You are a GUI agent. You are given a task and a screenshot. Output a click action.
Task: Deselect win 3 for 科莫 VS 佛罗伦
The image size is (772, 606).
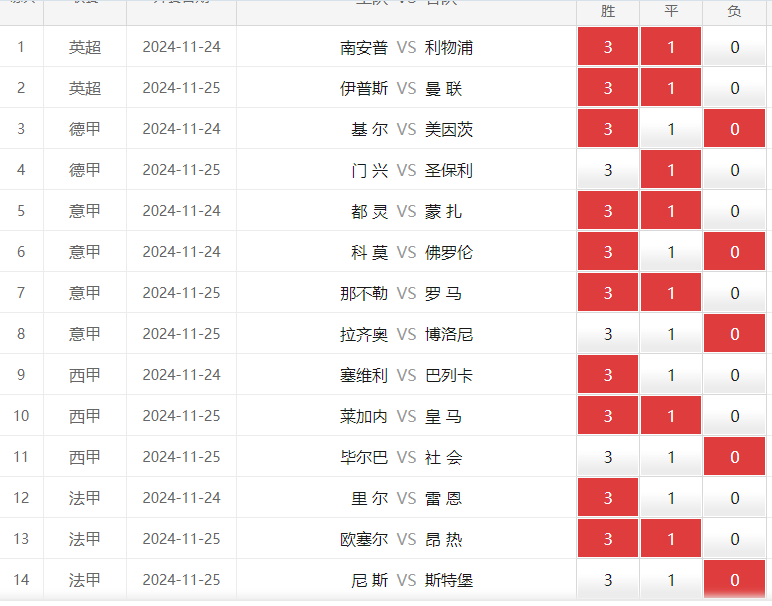click(608, 251)
